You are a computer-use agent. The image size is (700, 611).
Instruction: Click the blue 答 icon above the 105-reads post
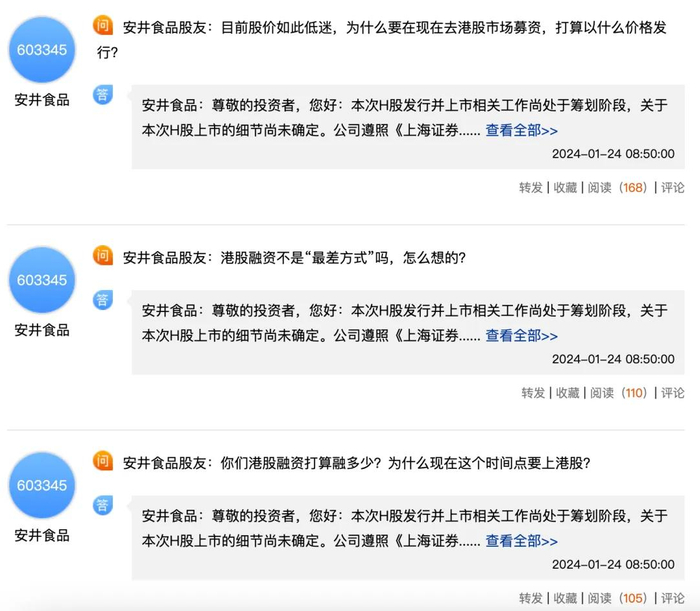click(103, 505)
